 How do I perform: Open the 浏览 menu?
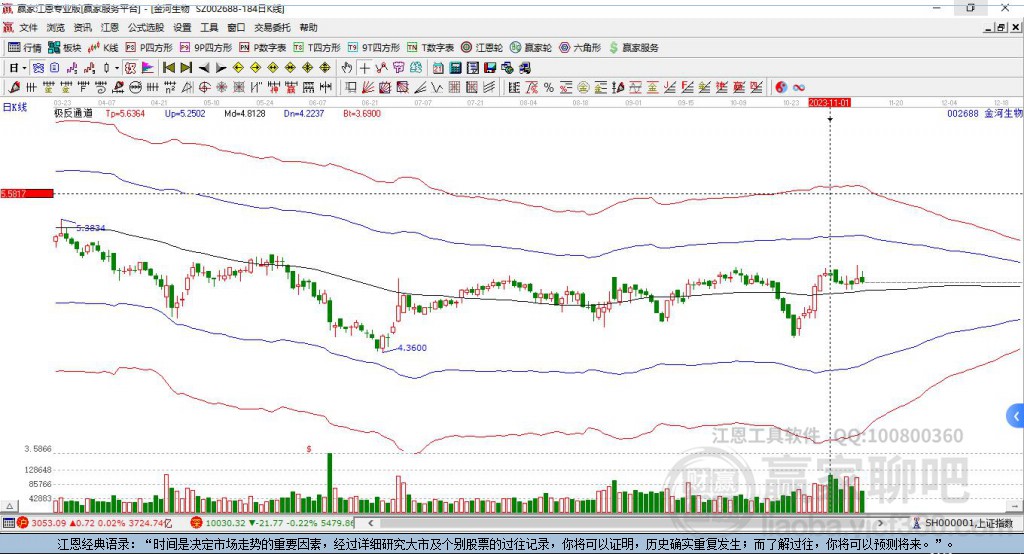[x=56, y=27]
